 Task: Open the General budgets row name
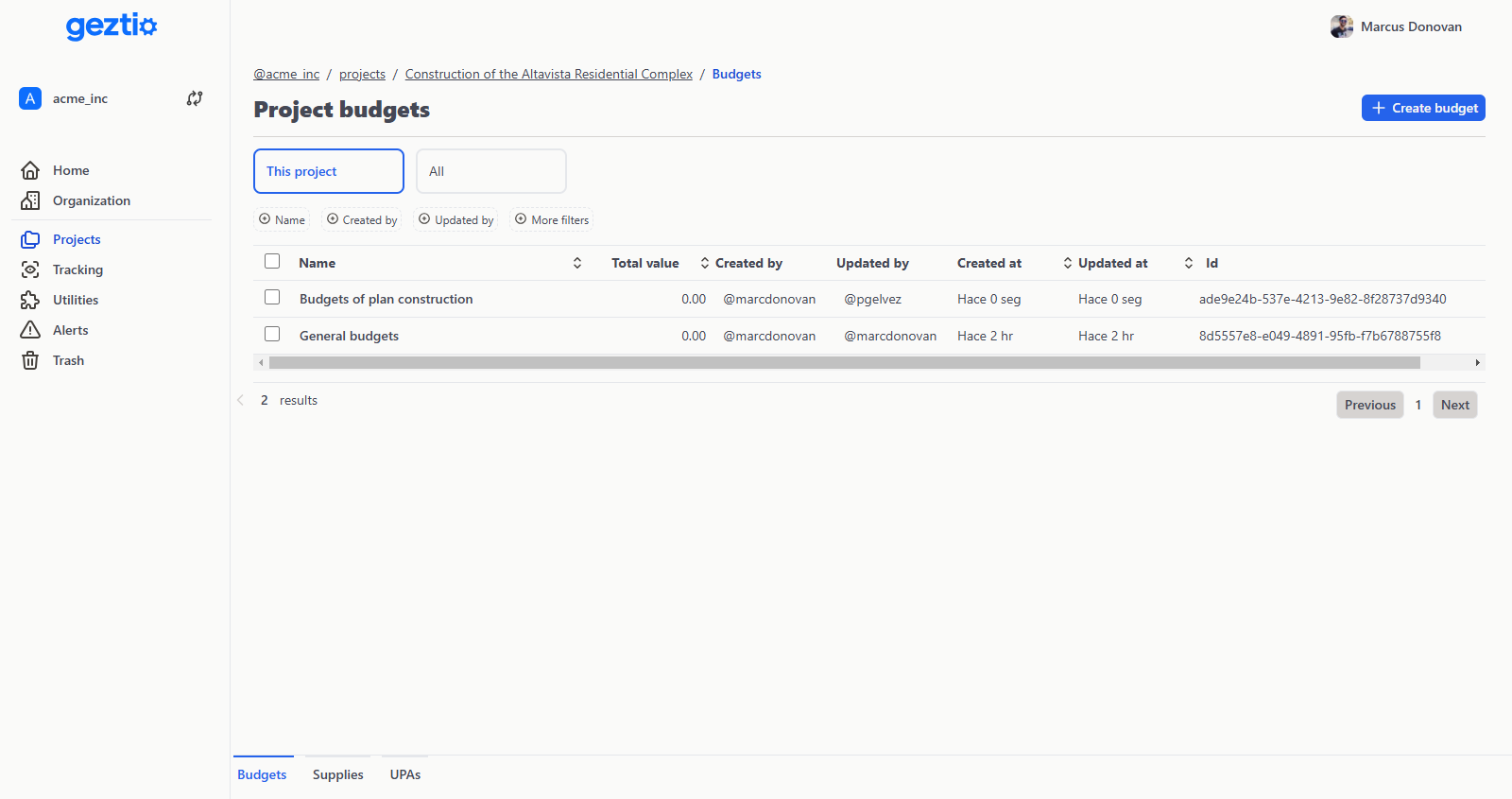[x=349, y=336]
